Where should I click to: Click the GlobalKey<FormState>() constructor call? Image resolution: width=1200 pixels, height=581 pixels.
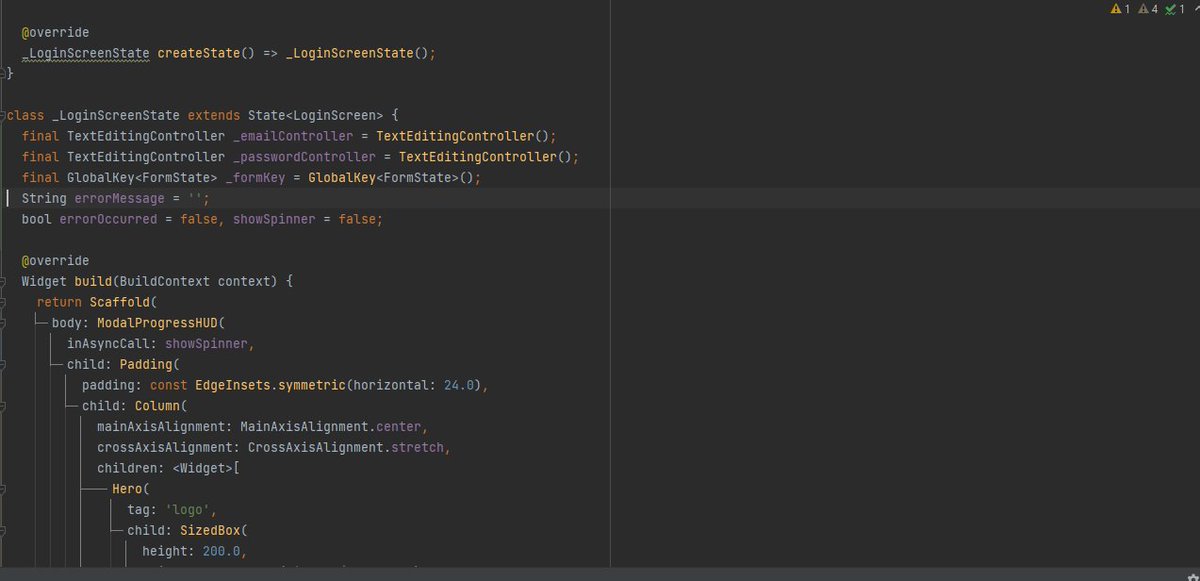click(391, 178)
